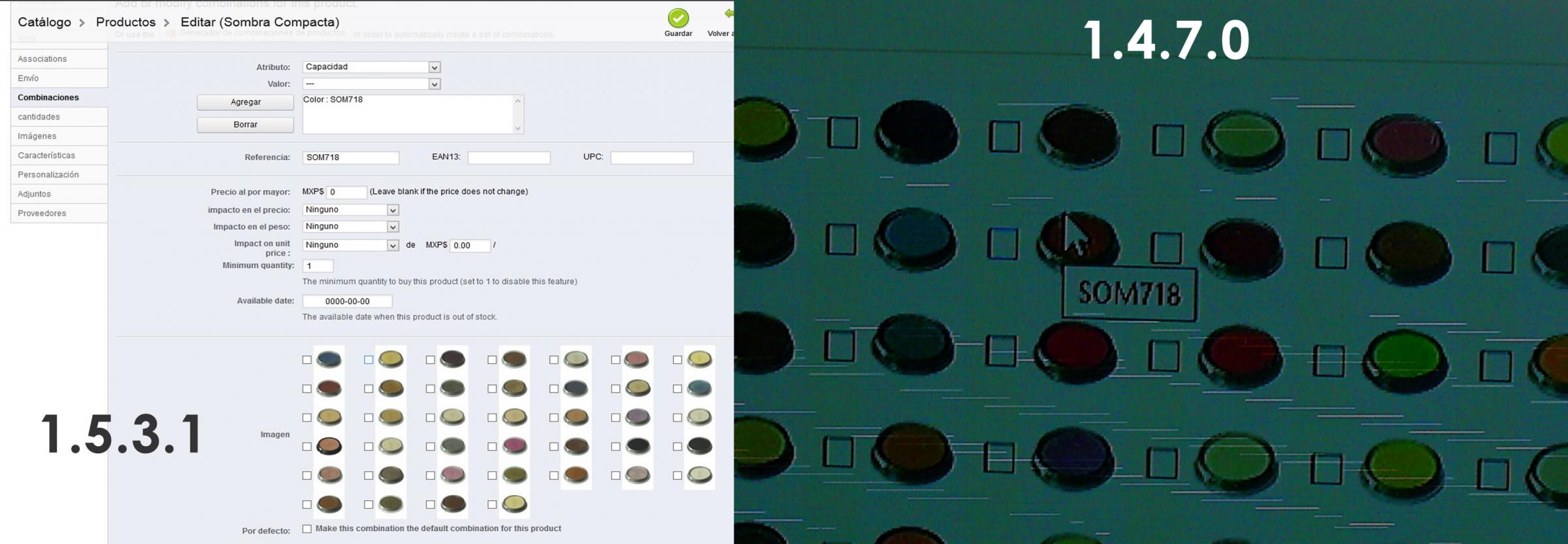In the 1.4.7.0 photo, click the swatch under the cursor

(x=1078, y=240)
